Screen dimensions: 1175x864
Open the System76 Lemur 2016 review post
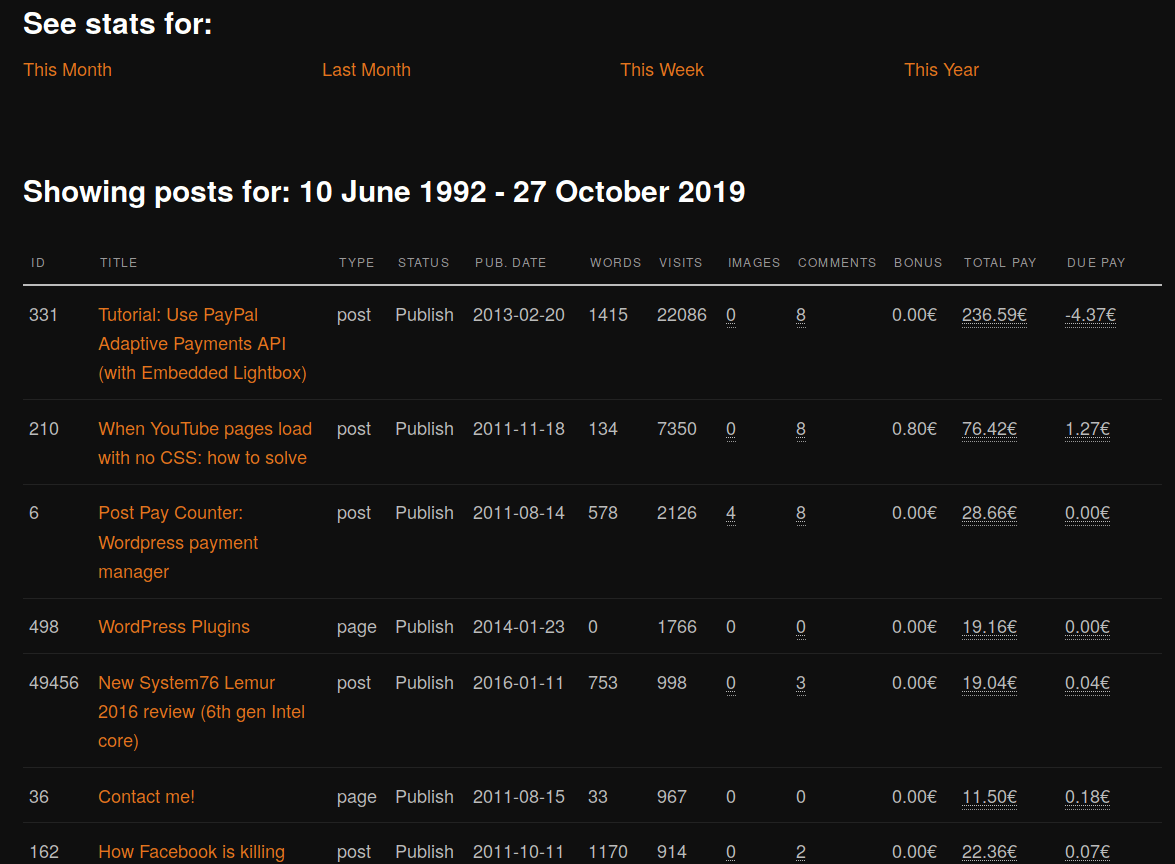coord(202,712)
